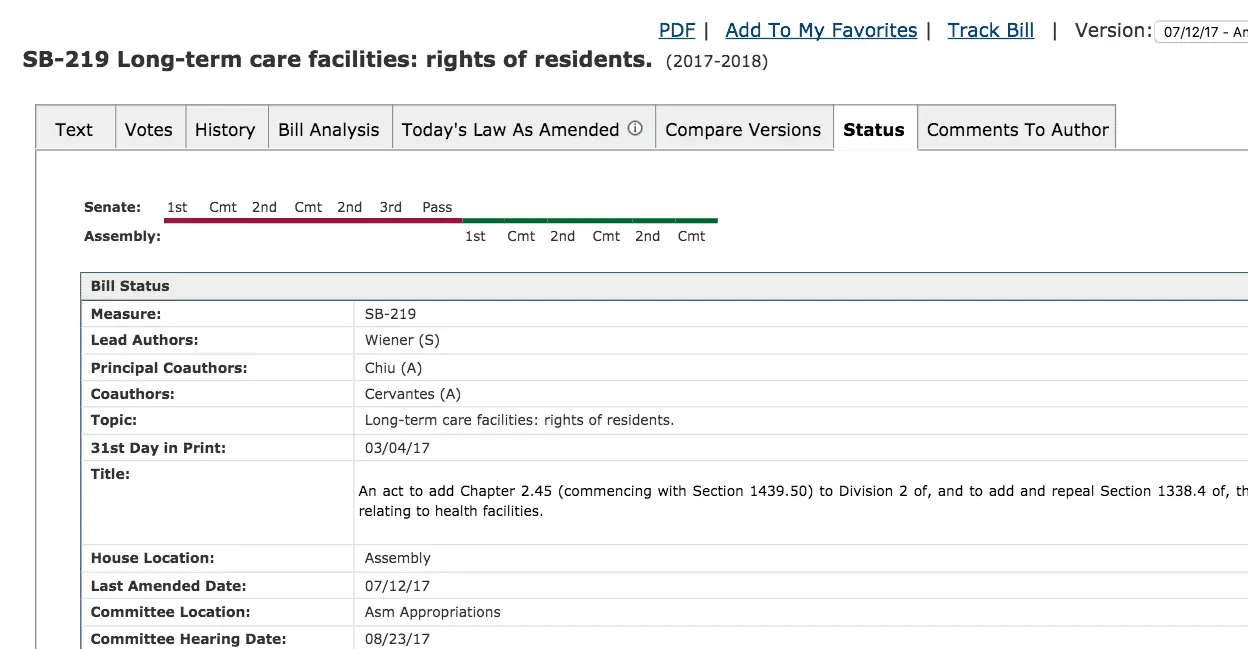Open the Comments To Author tab
Image resolution: width=1248 pixels, height=649 pixels.
coord(1017,130)
